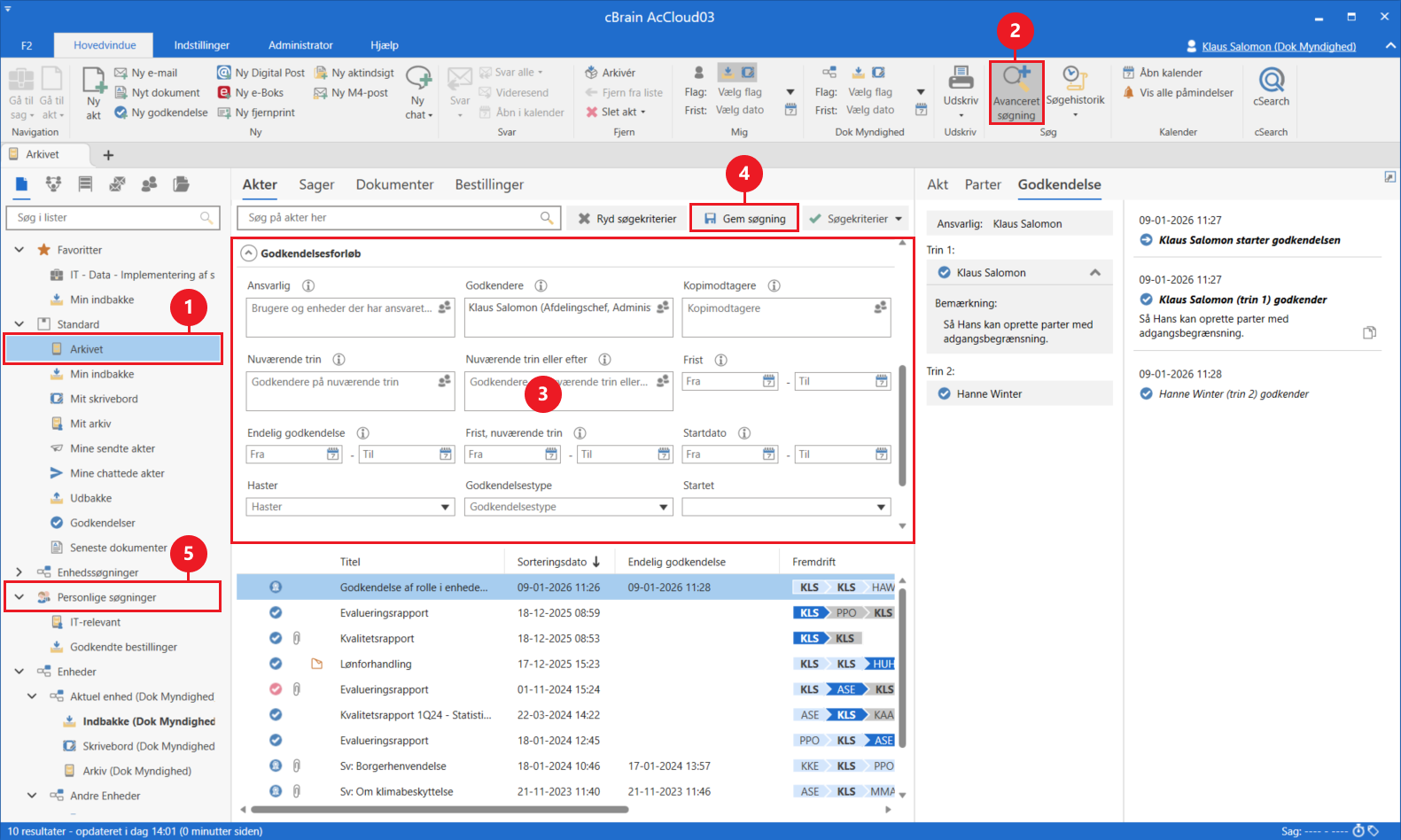Image resolution: width=1401 pixels, height=840 pixels.
Task: Collapse the Godkendelsesforløb section
Action: [x=249, y=253]
